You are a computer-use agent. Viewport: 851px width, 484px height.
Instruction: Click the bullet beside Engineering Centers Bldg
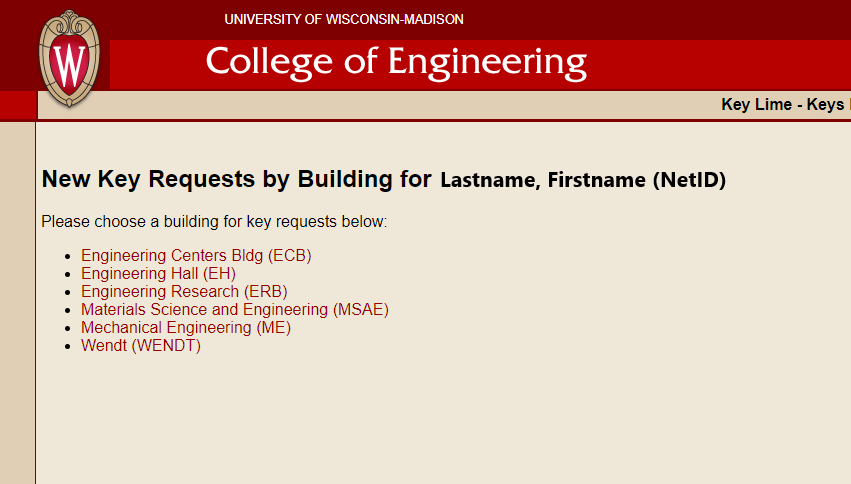[x=68, y=256]
